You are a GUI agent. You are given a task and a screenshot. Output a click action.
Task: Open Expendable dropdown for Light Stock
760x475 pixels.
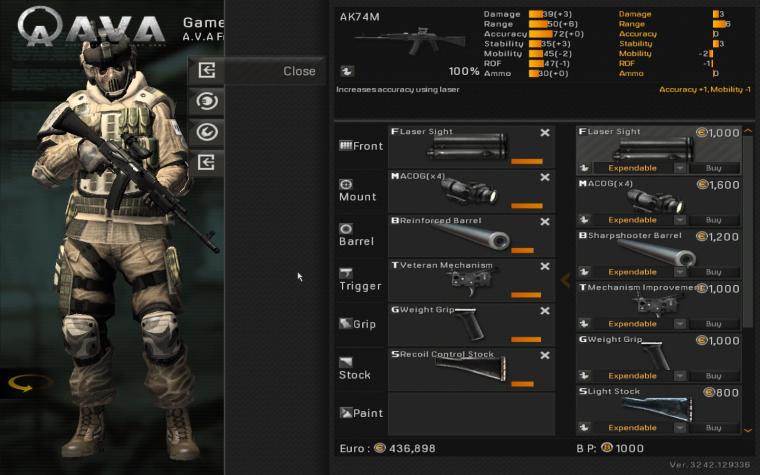680,428
